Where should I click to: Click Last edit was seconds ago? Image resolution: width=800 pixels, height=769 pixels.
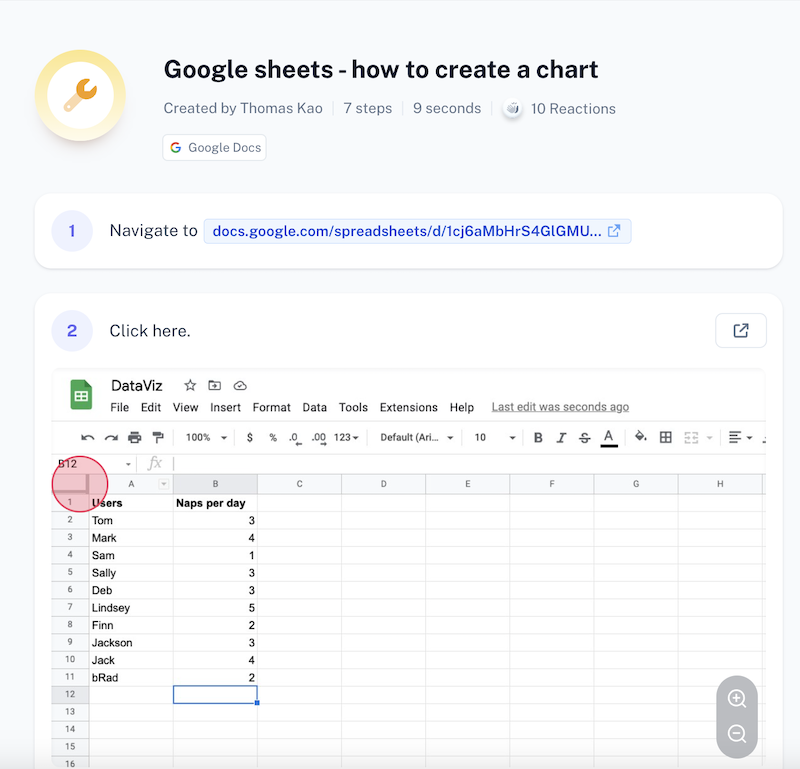tap(560, 407)
